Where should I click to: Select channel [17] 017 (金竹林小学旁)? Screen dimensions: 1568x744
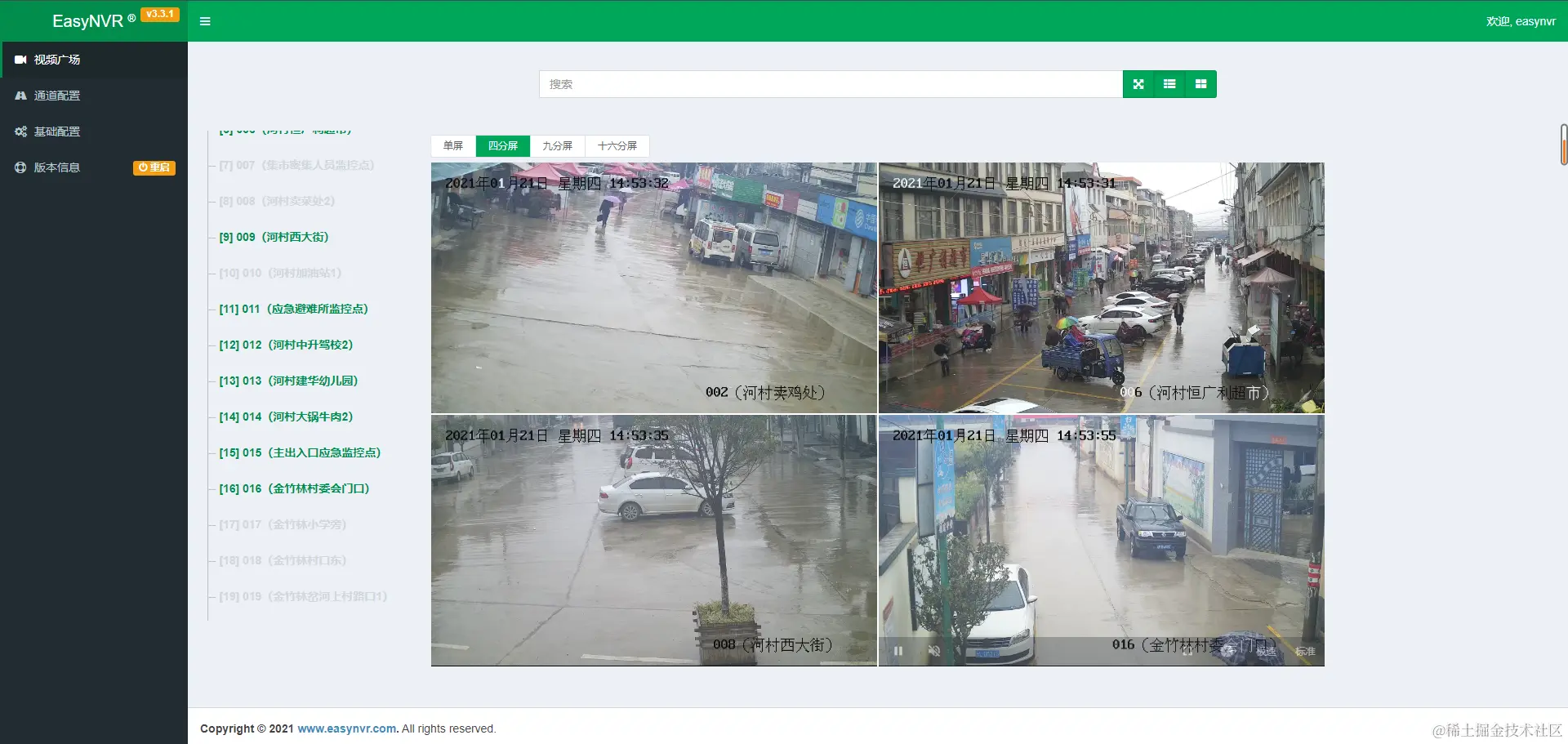283,524
